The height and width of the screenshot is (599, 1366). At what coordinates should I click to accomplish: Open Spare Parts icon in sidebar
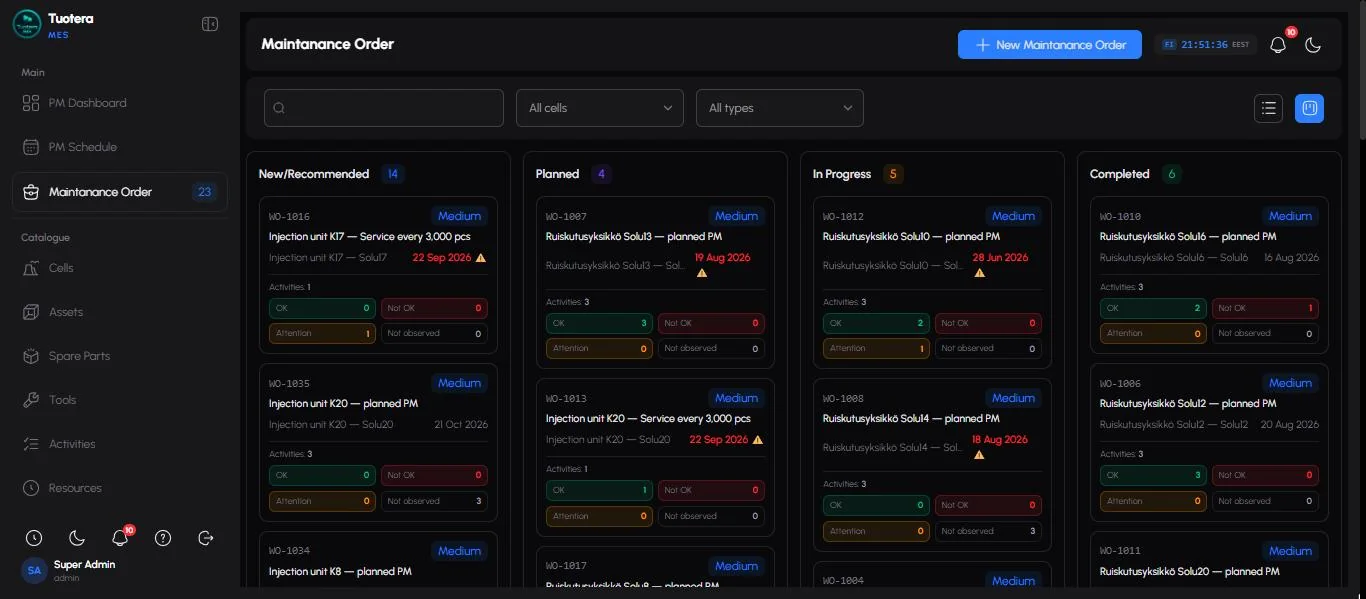click(31, 356)
